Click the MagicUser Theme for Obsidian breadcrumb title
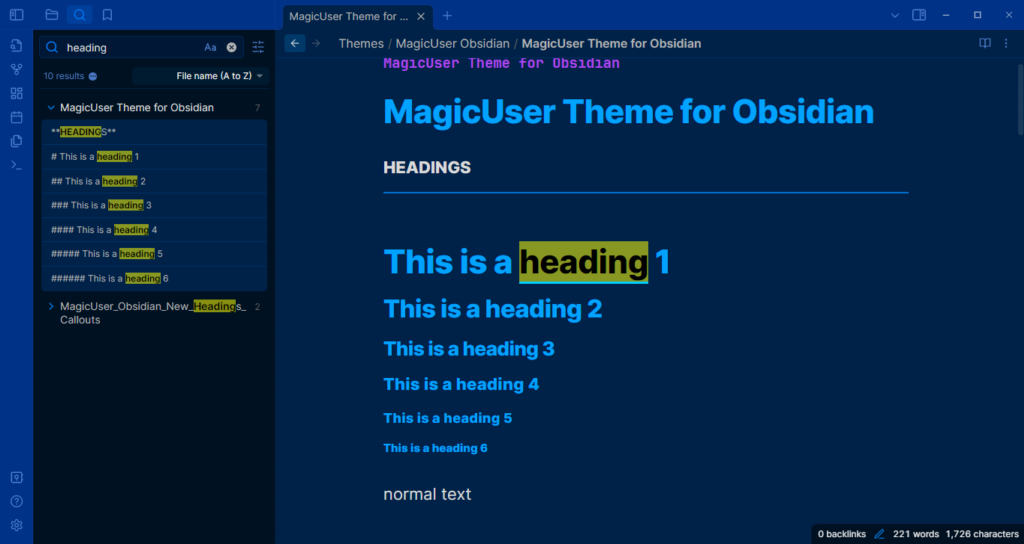 point(611,44)
